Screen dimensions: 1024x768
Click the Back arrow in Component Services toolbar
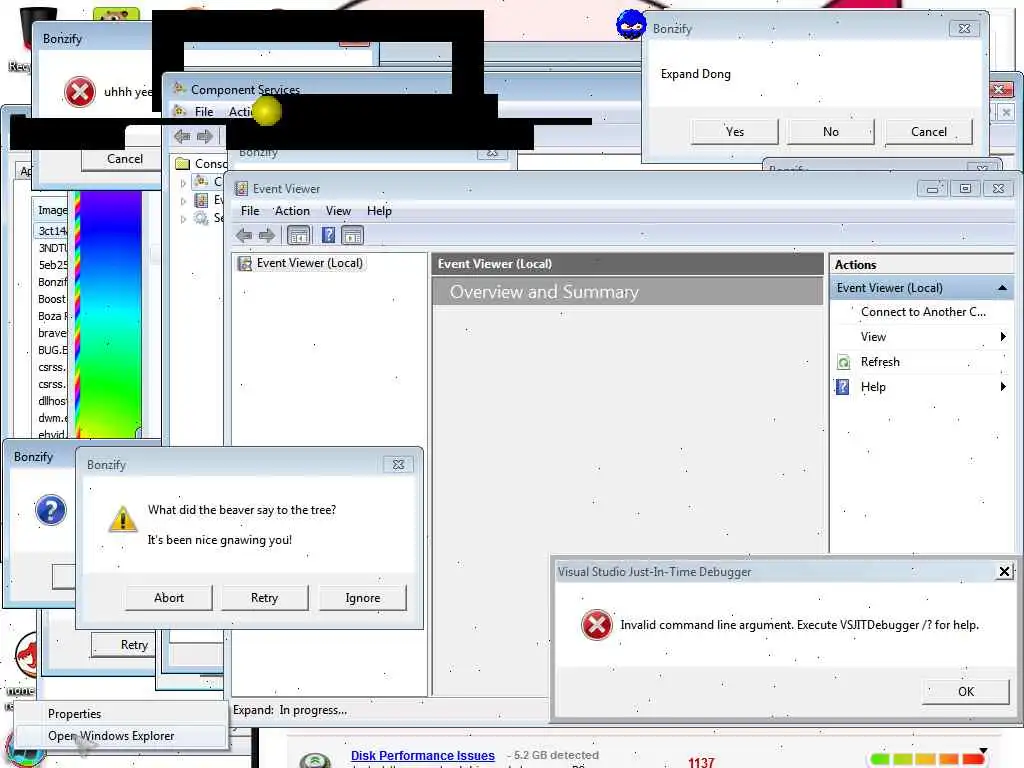pyautogui.click(x=182, y=136)
